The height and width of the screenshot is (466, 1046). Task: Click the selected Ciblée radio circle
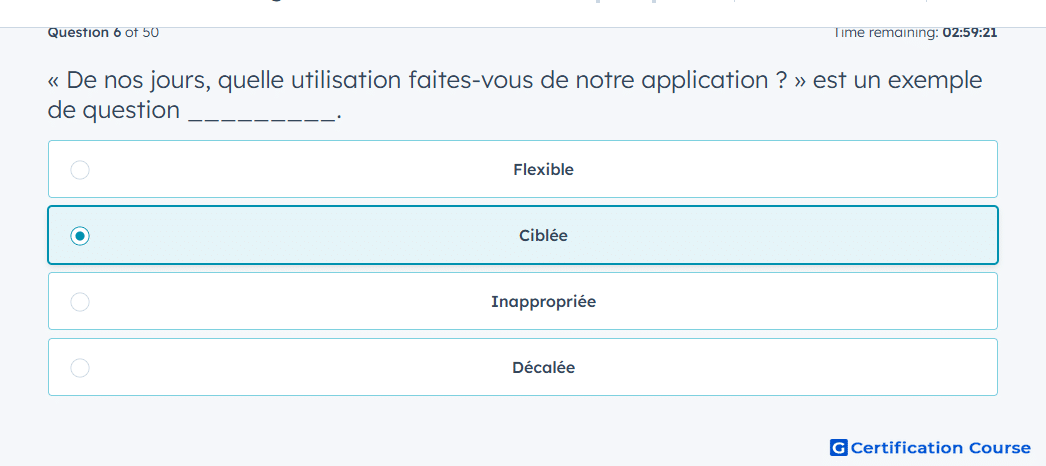click(x=80, y=236)
